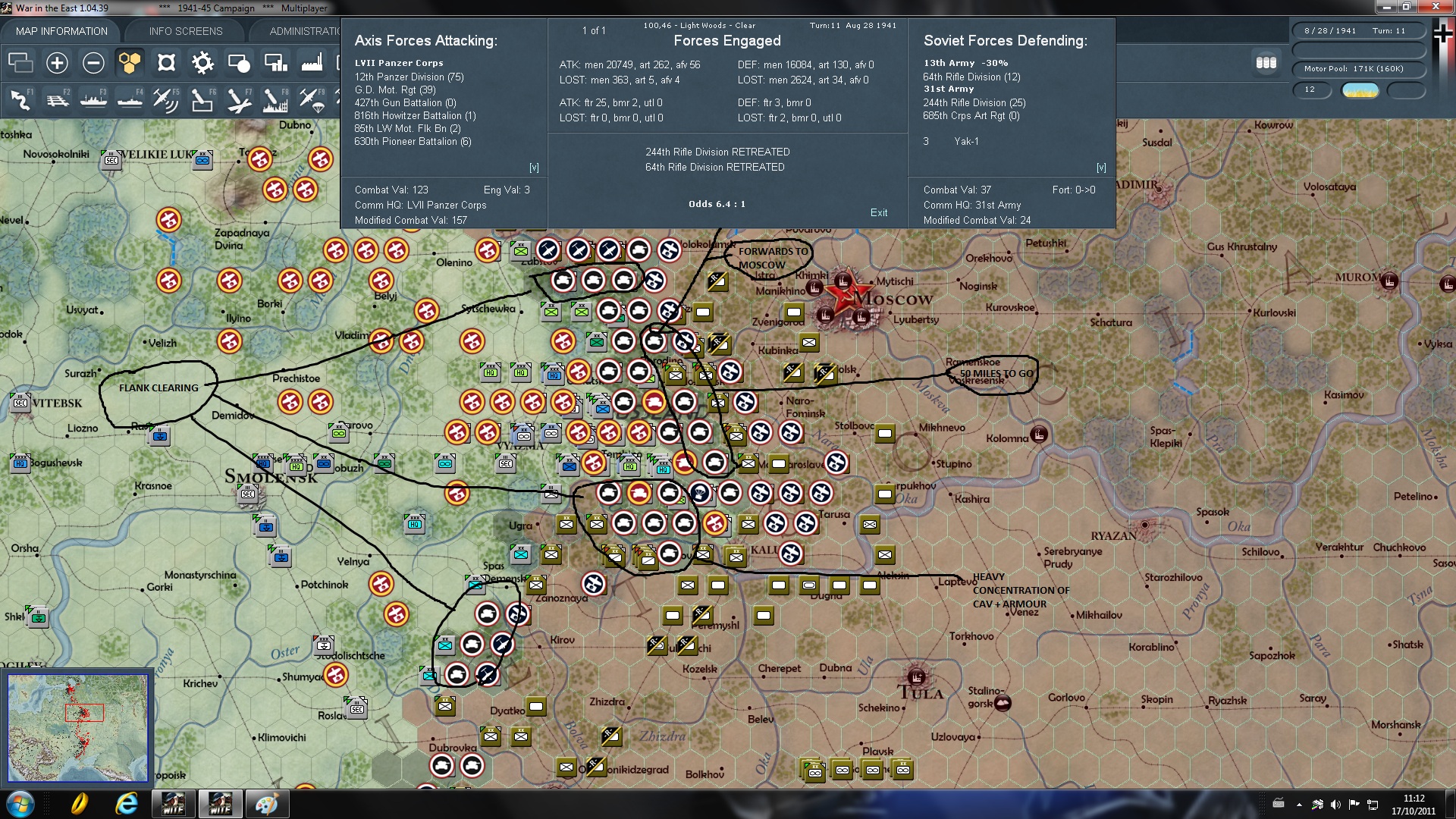Select F2 rail move mode icon
1456x819 pixels.
57,99
